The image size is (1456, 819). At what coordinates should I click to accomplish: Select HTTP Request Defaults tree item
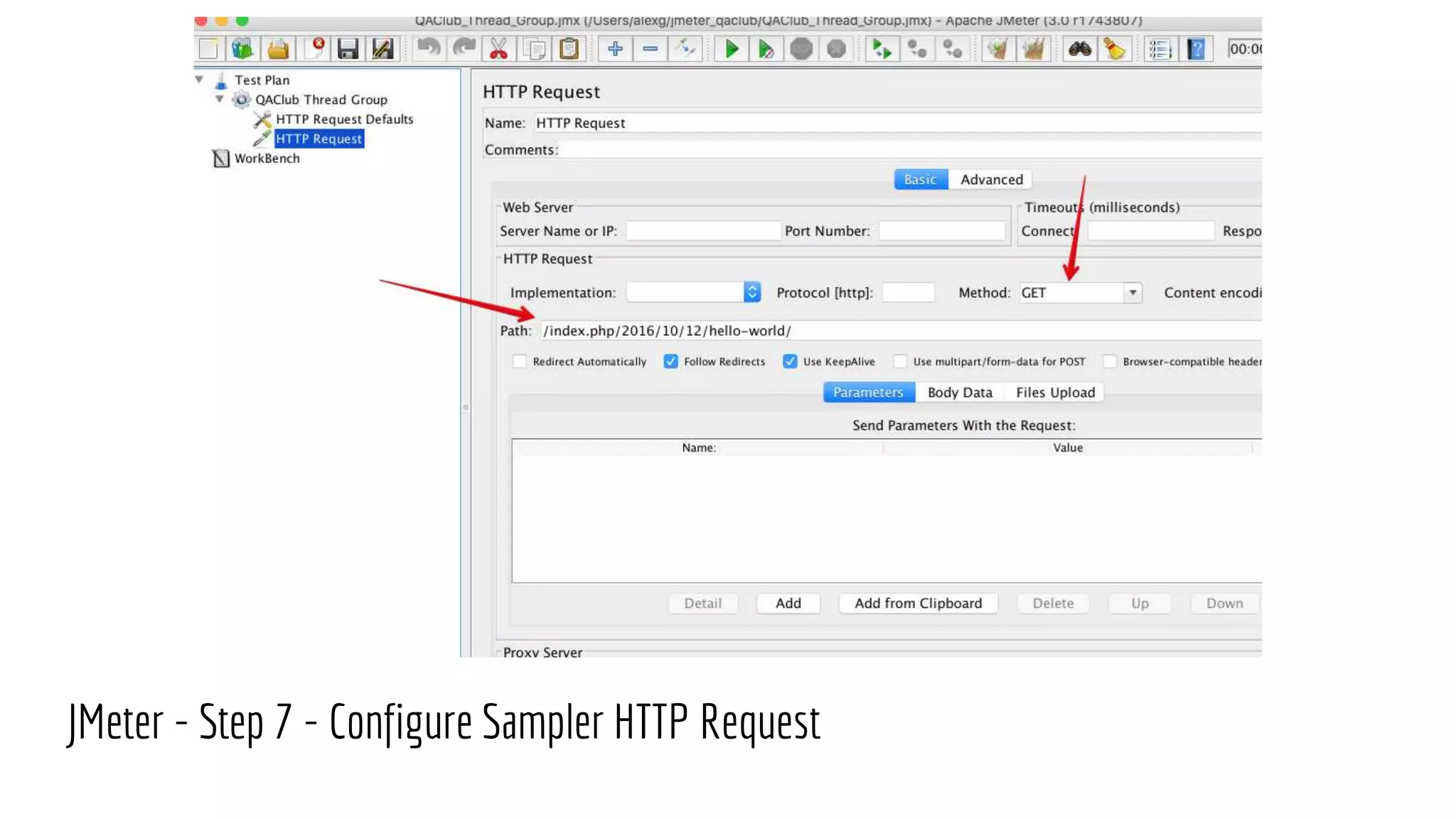[344, 119]
